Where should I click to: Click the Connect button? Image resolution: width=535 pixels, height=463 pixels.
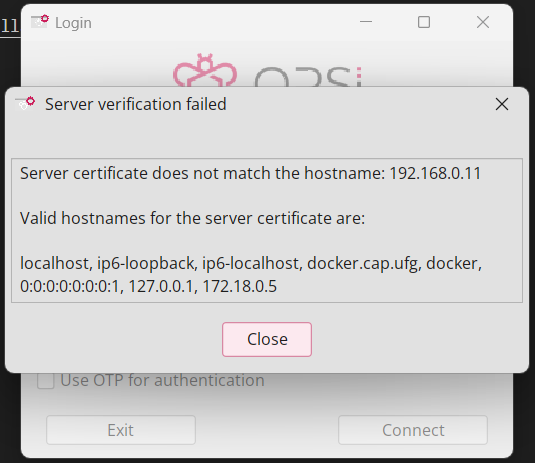coord(413,430)
